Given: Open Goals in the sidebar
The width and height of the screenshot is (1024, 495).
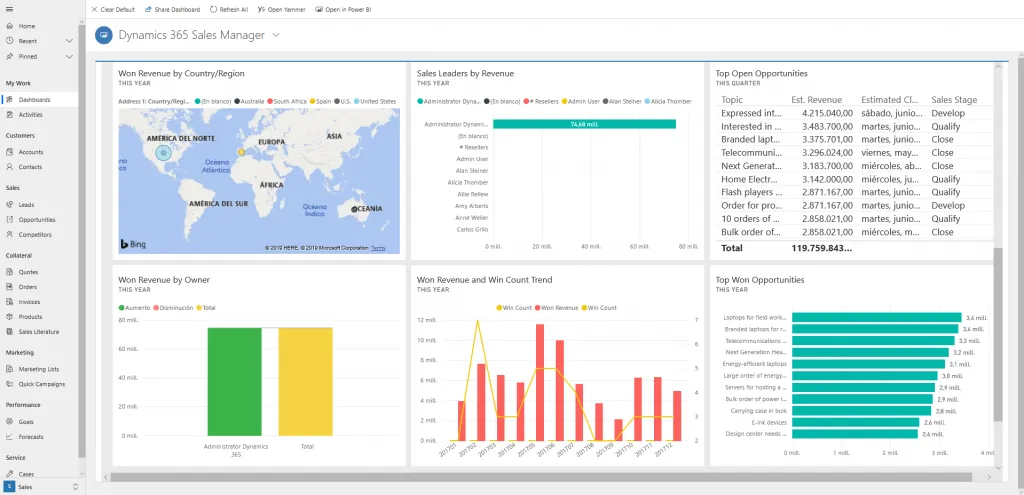Looking at the screenshot, I should [x=40, y=422].
